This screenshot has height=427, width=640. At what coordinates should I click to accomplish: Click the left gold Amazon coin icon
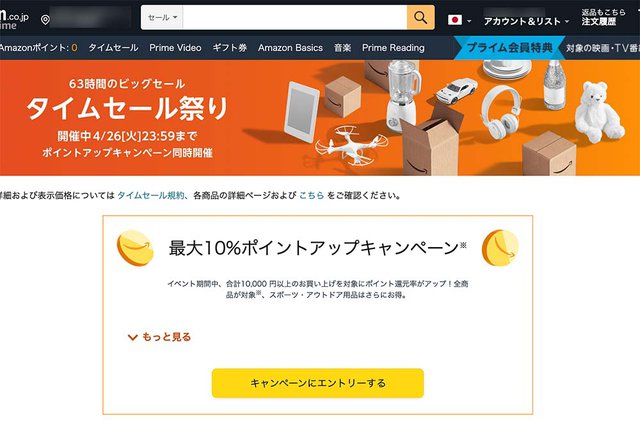(x=135, y=248)
